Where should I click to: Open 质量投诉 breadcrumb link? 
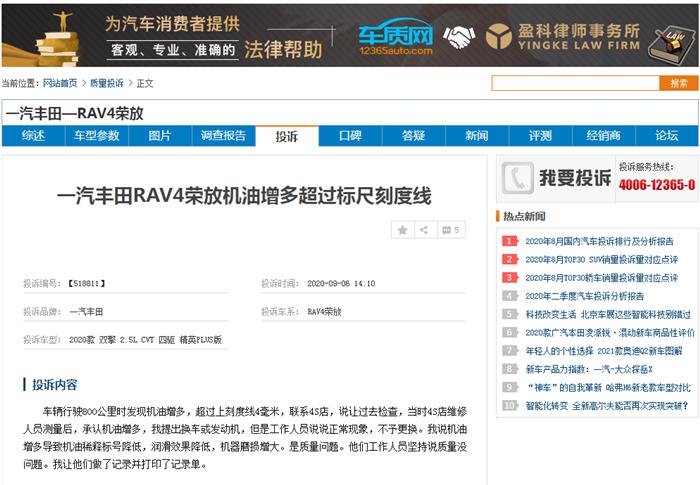click(107, 83)
